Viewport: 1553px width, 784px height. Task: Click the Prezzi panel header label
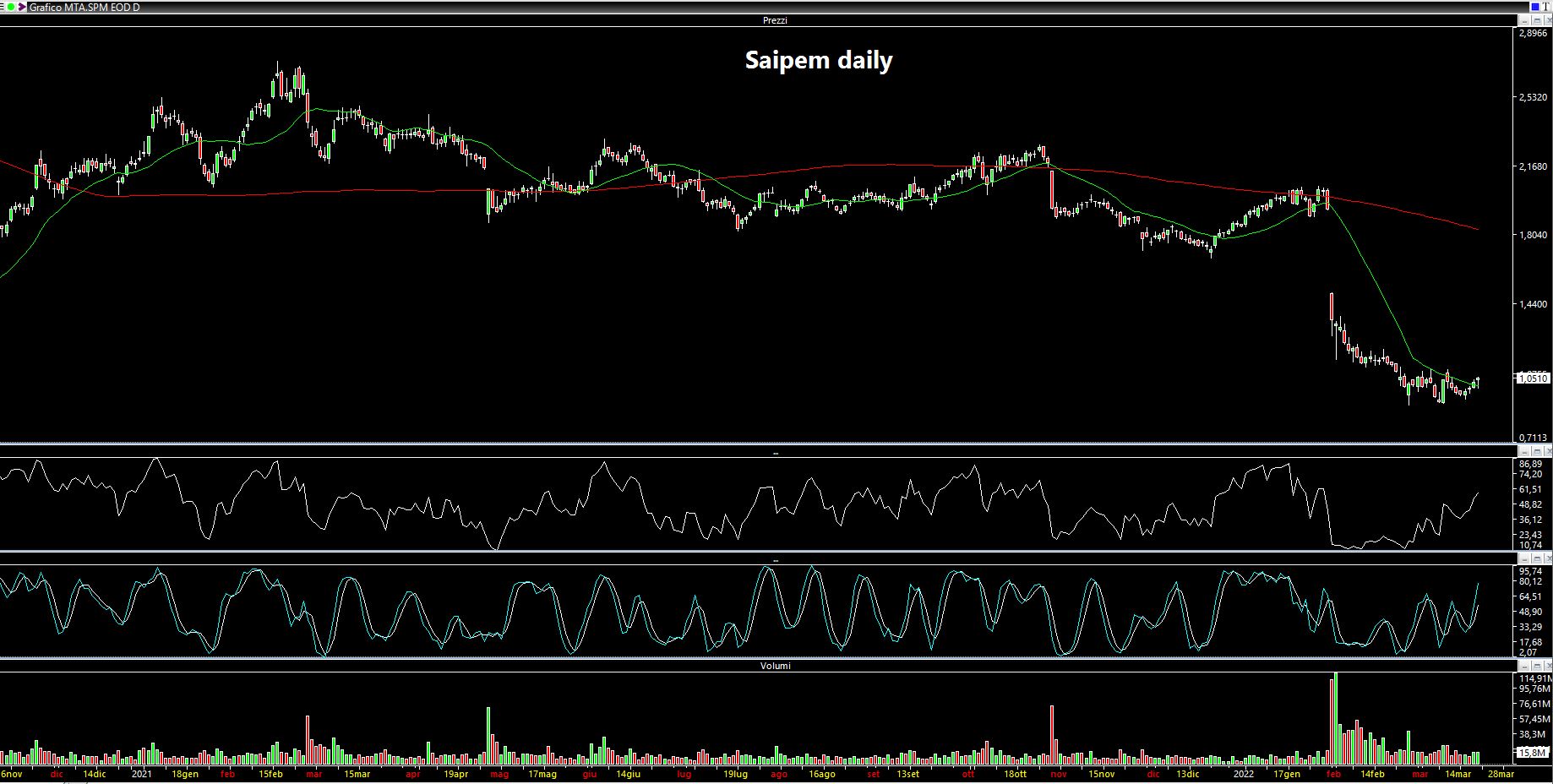[x=775, y=20]
